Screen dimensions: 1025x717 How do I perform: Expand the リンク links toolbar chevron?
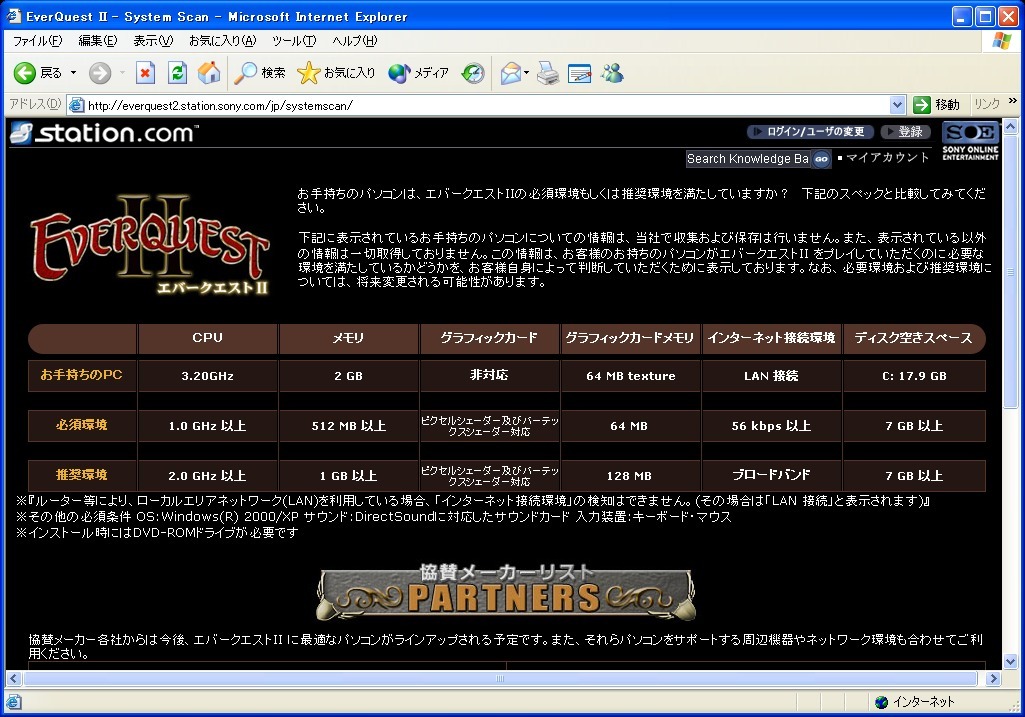(x=1013, y=101)
